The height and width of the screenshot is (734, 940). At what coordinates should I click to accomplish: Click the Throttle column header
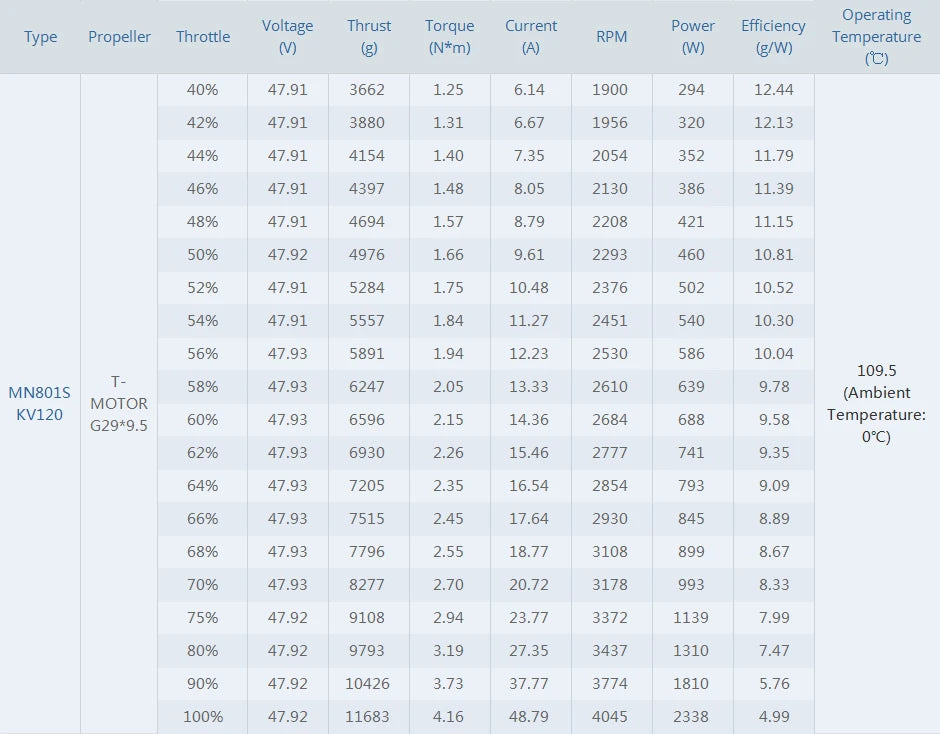[x=203, y=37]
